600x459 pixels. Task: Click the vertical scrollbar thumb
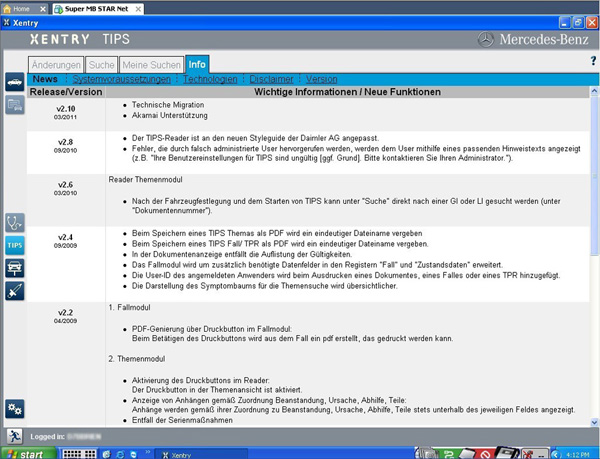(x=594, y=175)
